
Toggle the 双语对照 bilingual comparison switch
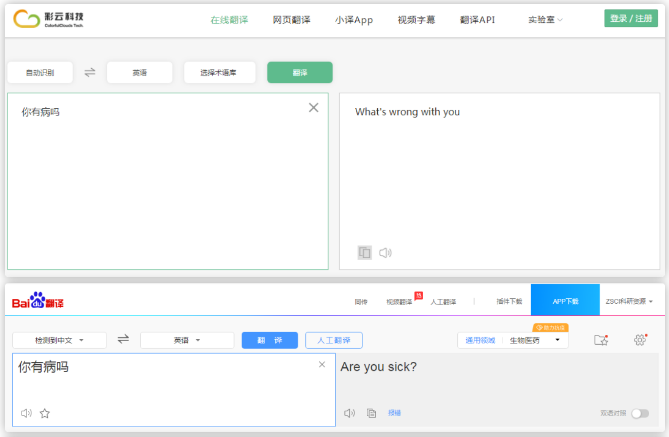[639, 413]
